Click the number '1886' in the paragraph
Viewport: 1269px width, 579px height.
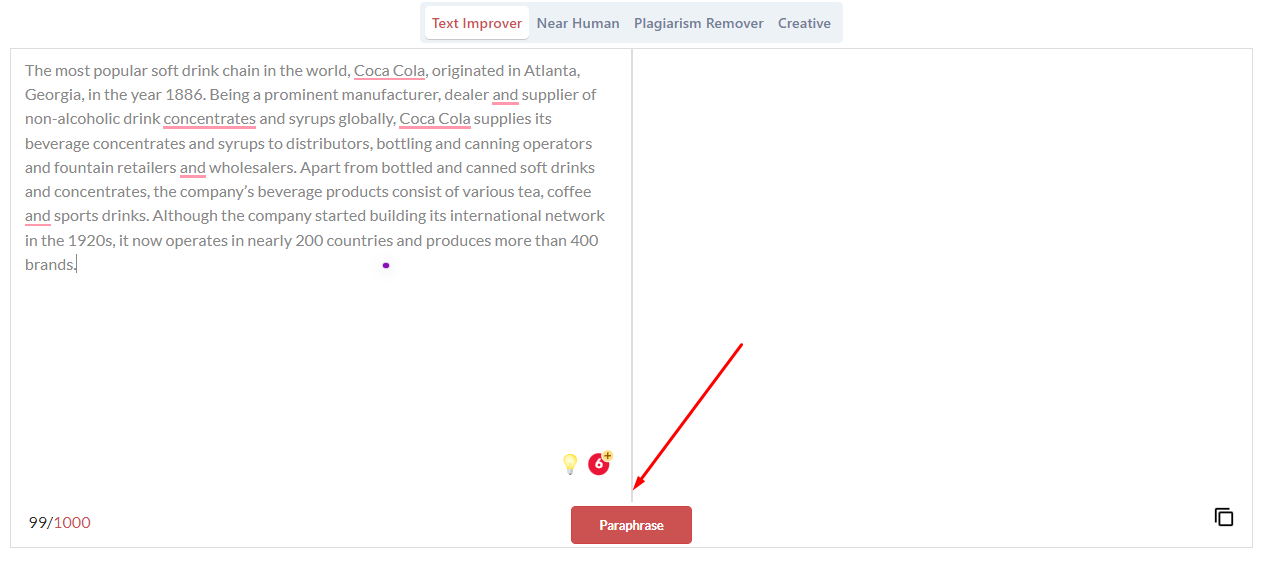coord(185,95)
